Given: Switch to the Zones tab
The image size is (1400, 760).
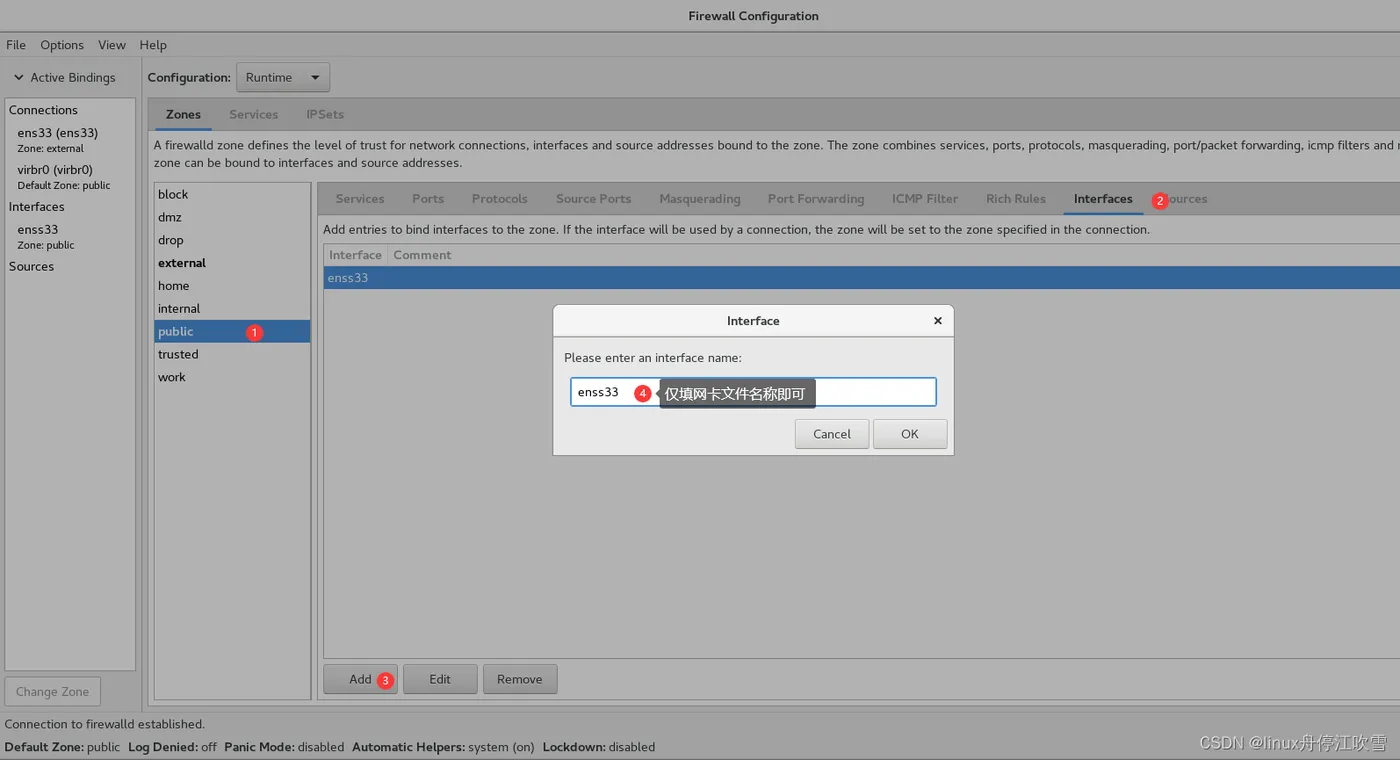Looking at the screenshot, I should tap(183, 114).
